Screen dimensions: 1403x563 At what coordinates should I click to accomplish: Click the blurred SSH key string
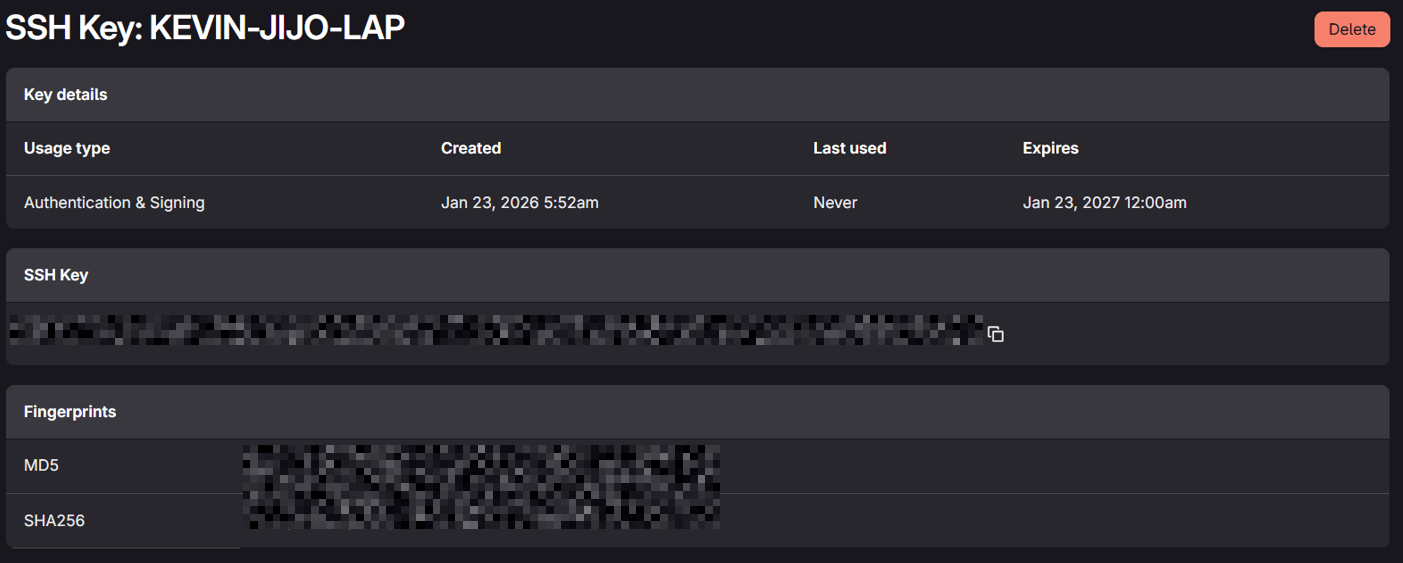pyautogui.click(x=496, y=331)
